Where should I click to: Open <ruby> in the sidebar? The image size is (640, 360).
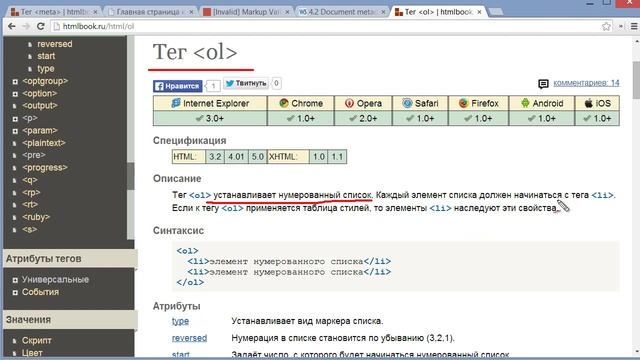pos(36,217)
